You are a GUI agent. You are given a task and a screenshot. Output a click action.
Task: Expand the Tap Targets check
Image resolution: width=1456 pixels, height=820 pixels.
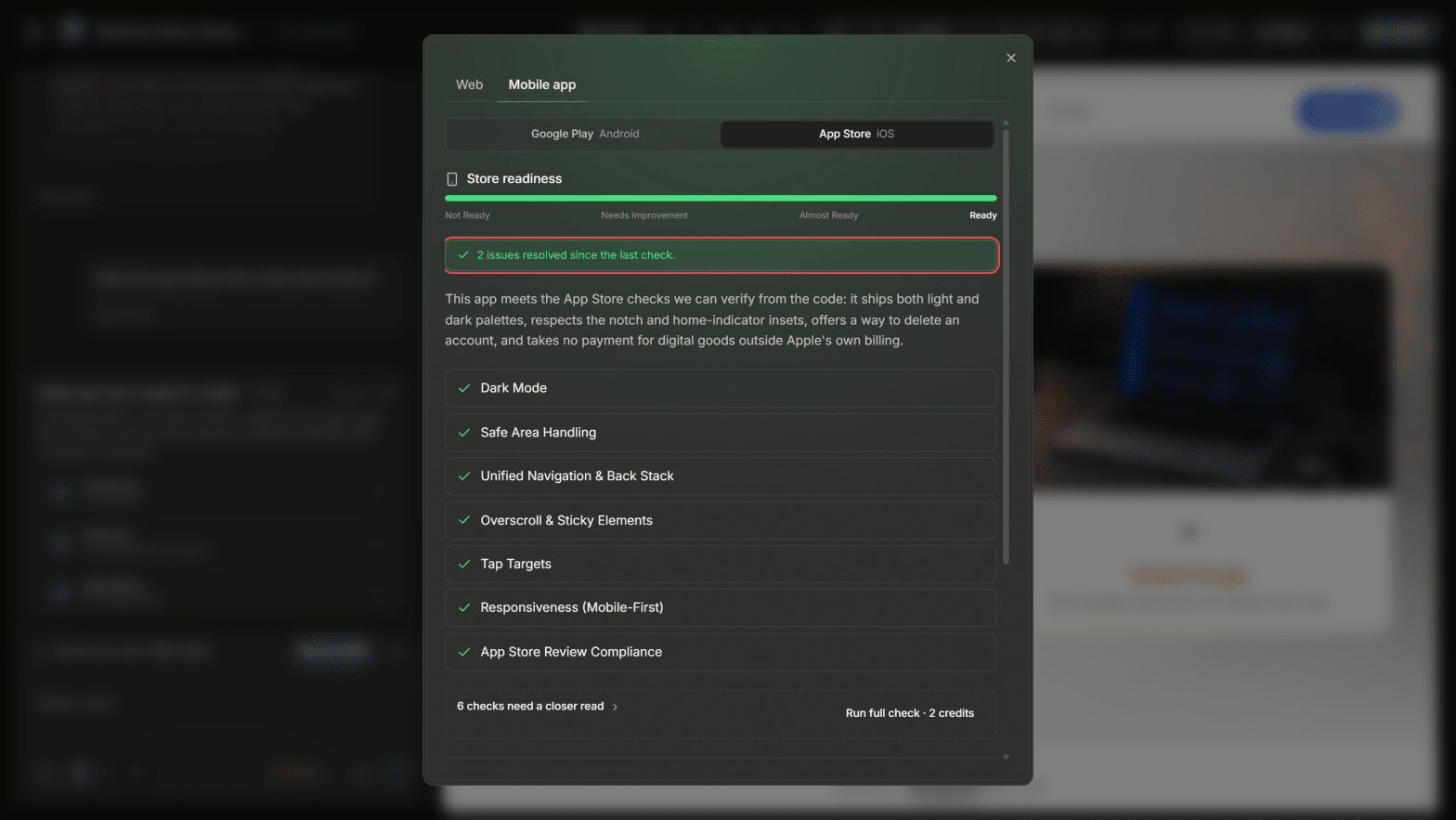point(721,565)
